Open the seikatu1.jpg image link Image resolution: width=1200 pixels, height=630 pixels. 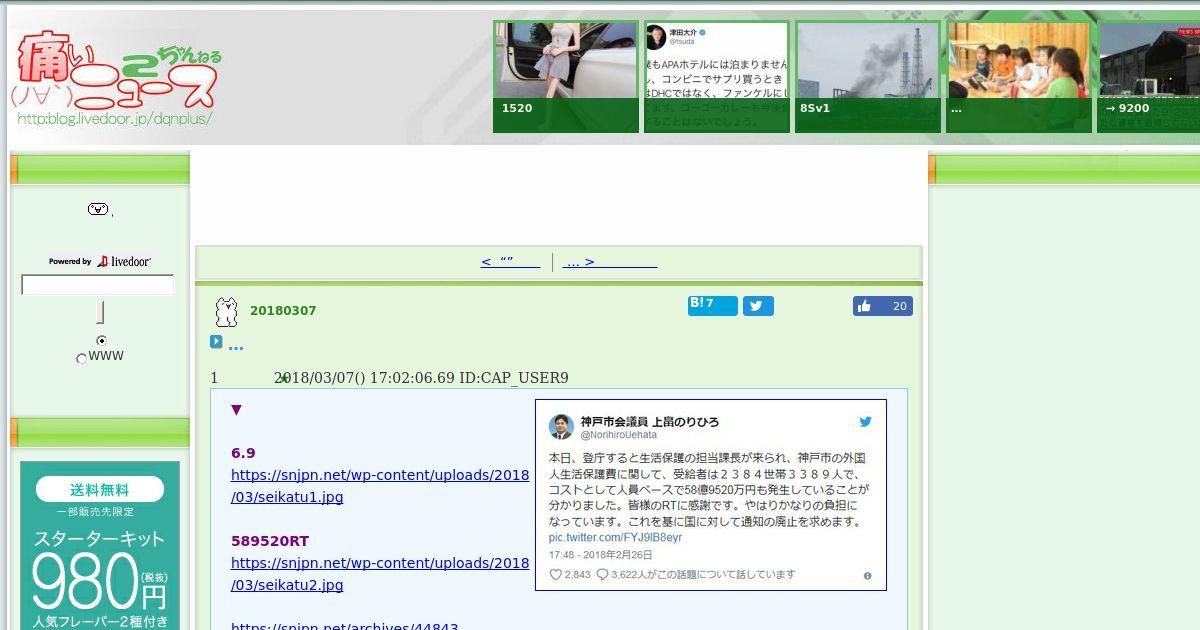pyautogui.click(x=380, y=486)
